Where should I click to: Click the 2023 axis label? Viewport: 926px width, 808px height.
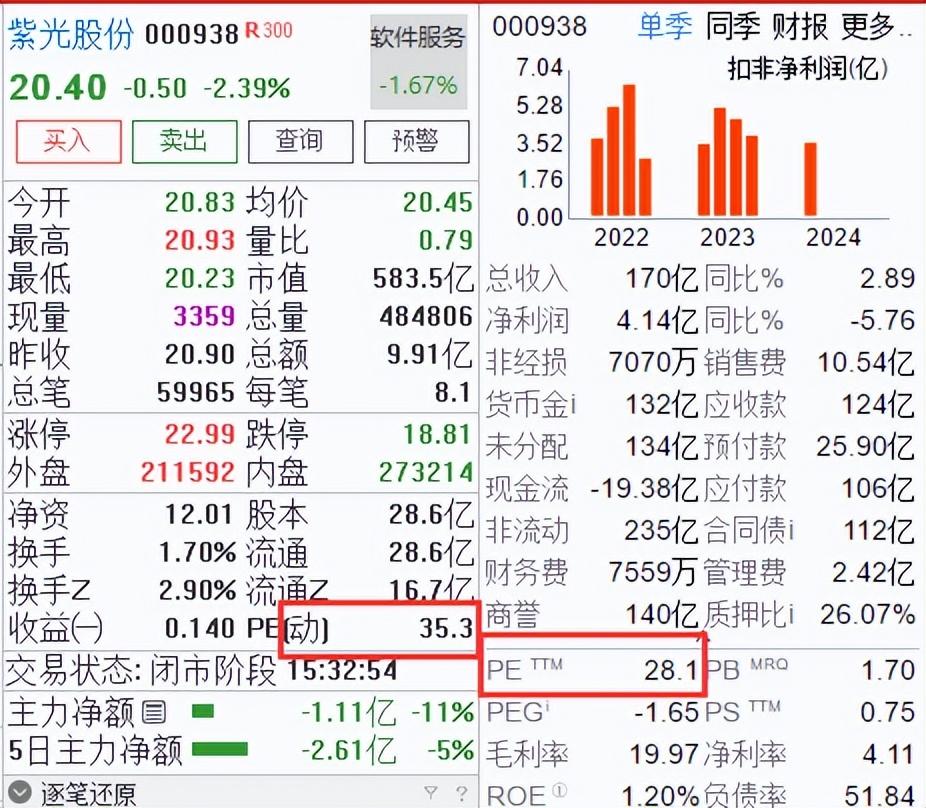click(728, 237)
